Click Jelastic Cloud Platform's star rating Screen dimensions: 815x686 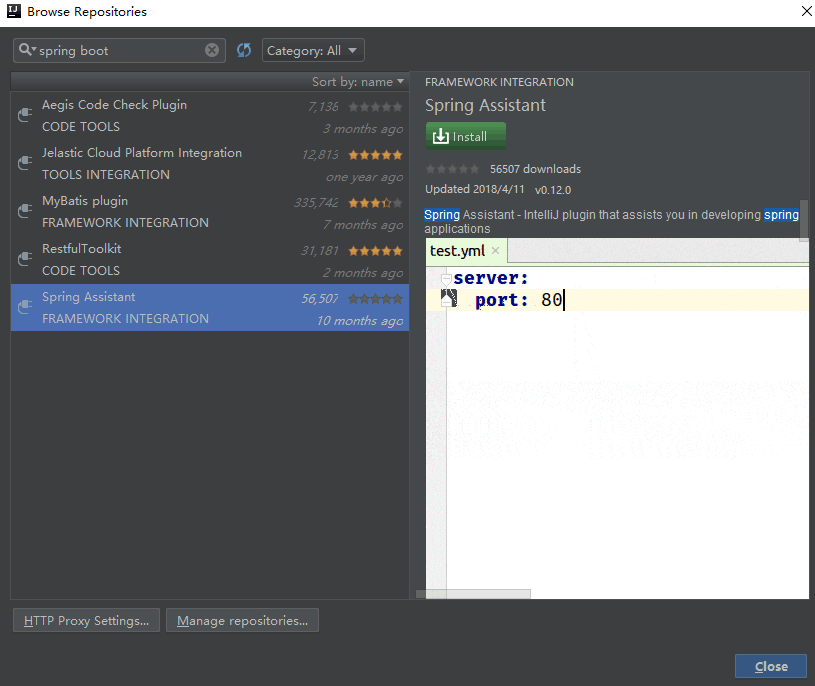[x=375, y=155]
